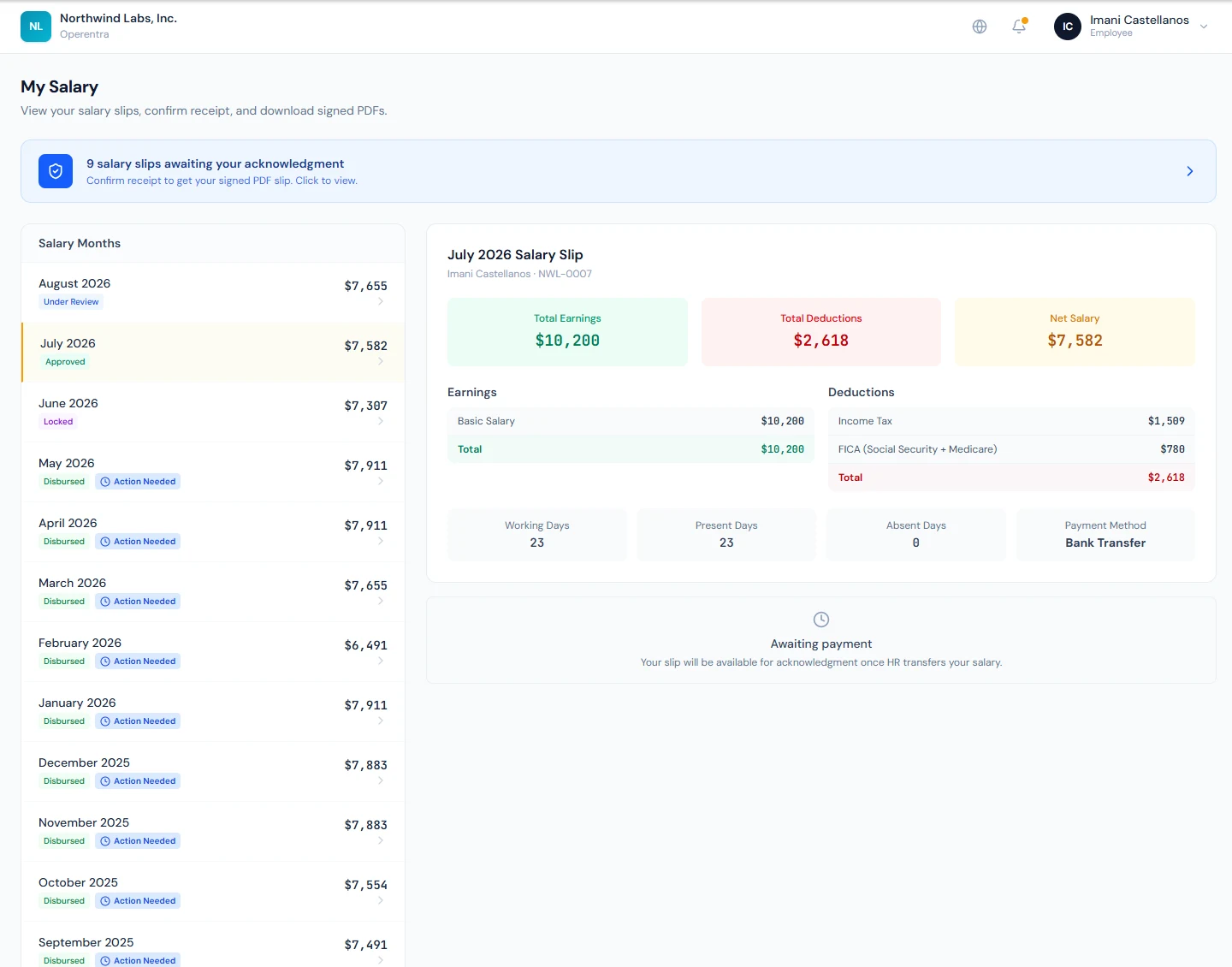The width and height of the screenshot is (1232, 967).
Task: Expand the Imani Castellanos account menu chevron
Action: coord(1204,27)
